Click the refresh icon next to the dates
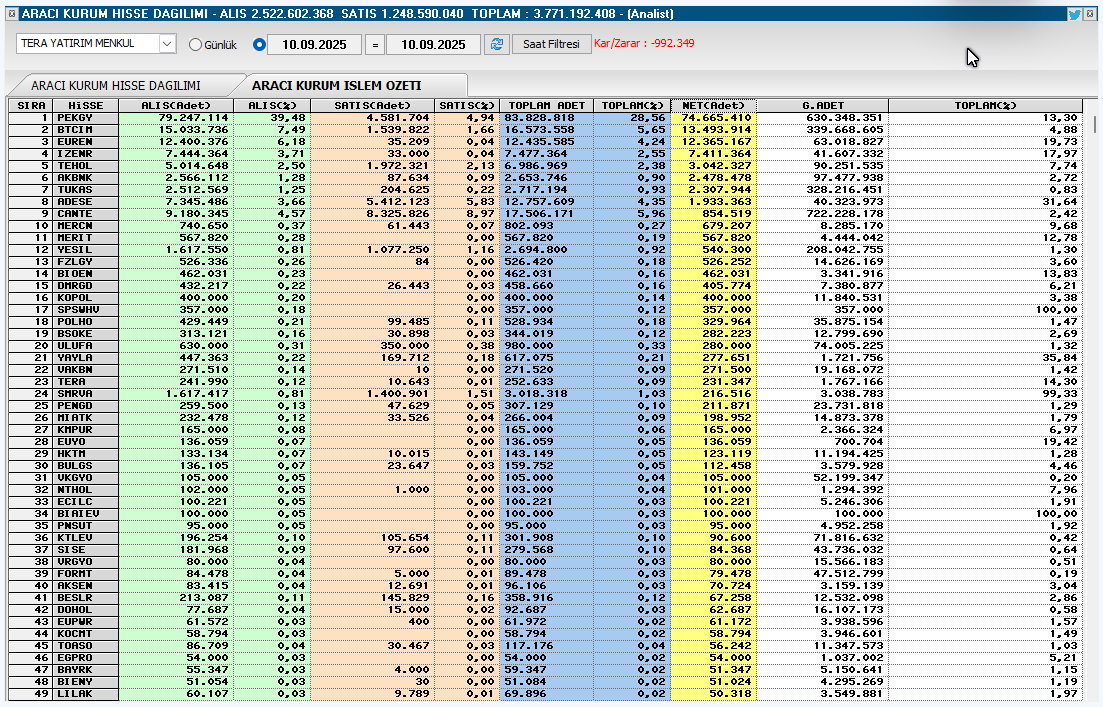The image size is (1103, 707). 497,44
